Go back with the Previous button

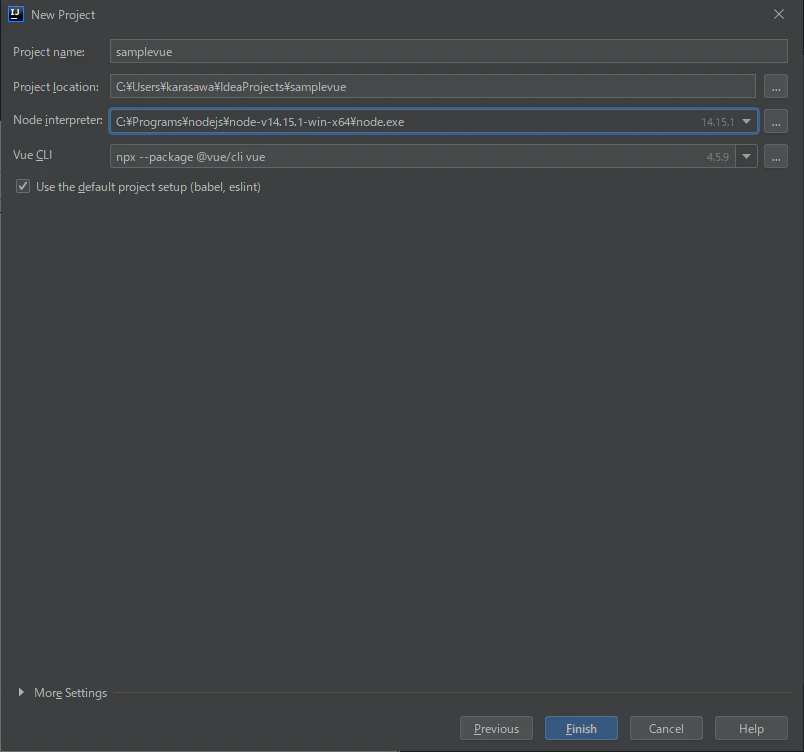coord(496,728)
